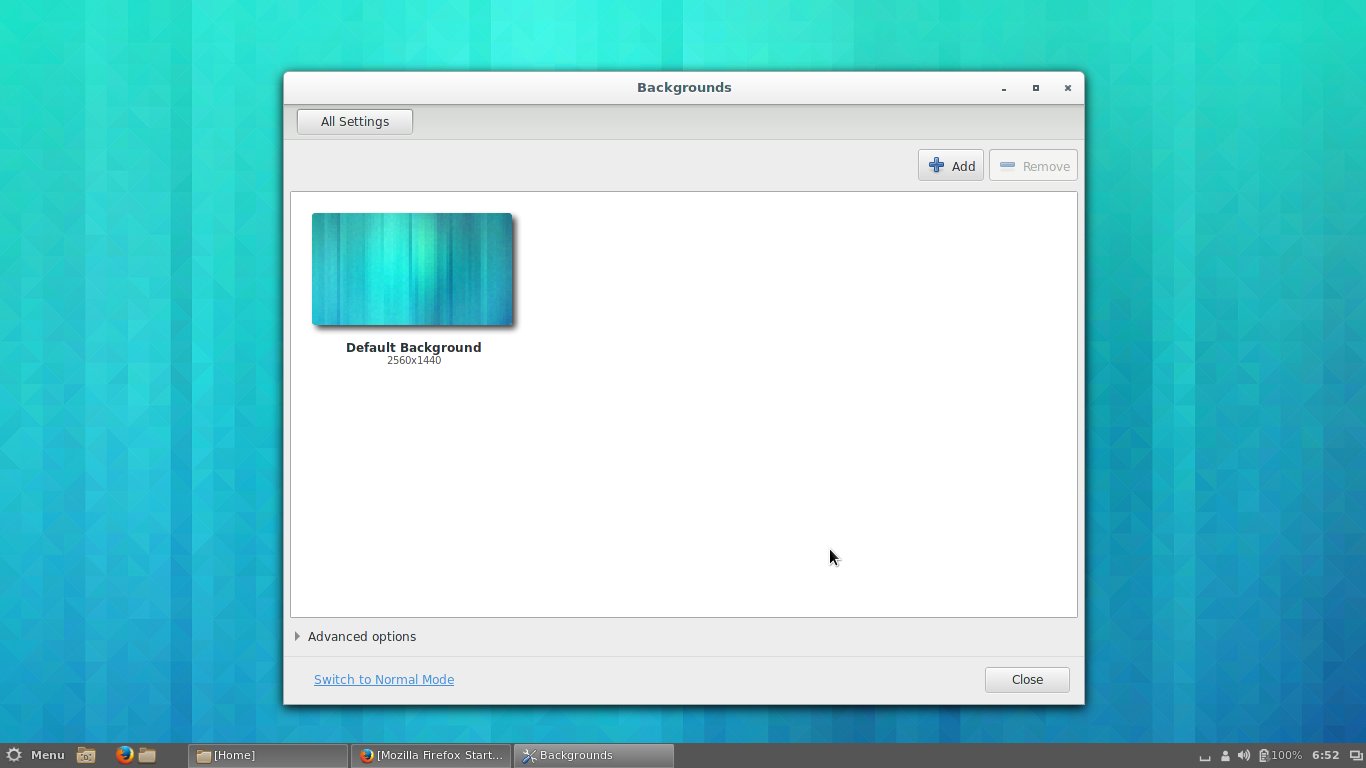Switch to Mozilla Firefox taskbar window

pyautogui.click(x=431, y=756)
